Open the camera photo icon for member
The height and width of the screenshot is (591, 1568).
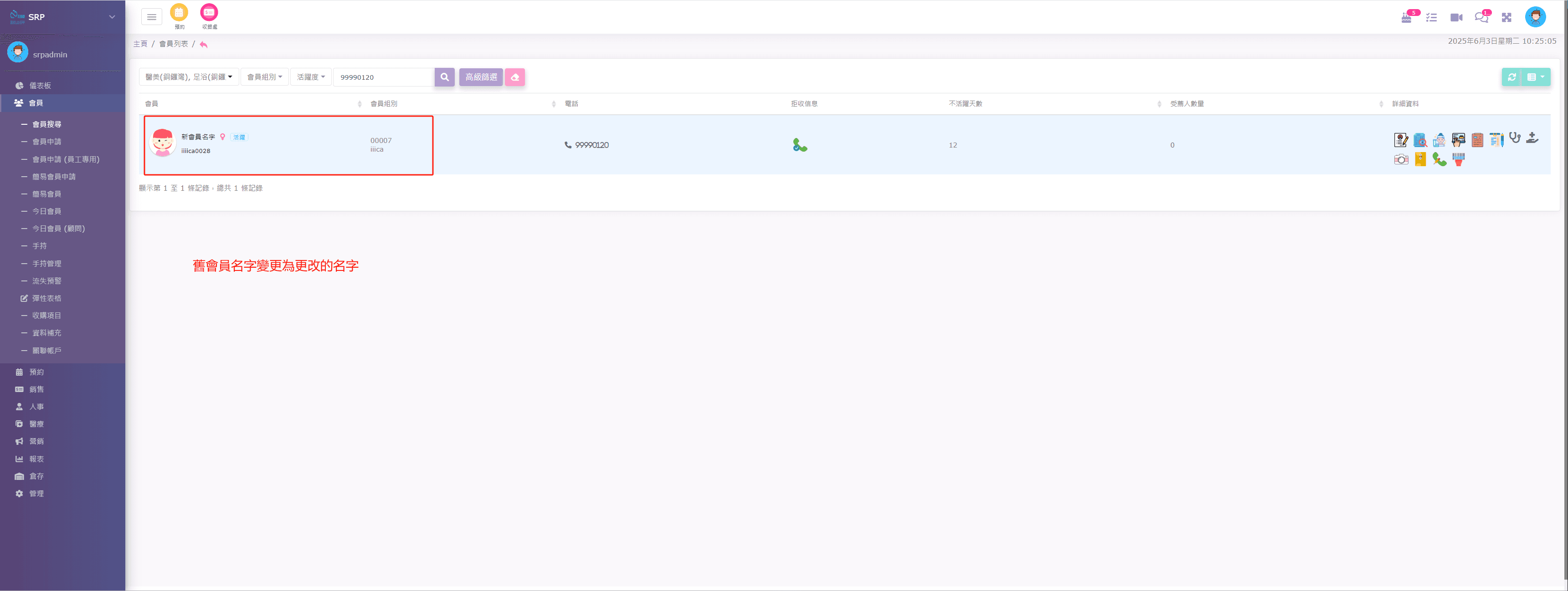1401,159
